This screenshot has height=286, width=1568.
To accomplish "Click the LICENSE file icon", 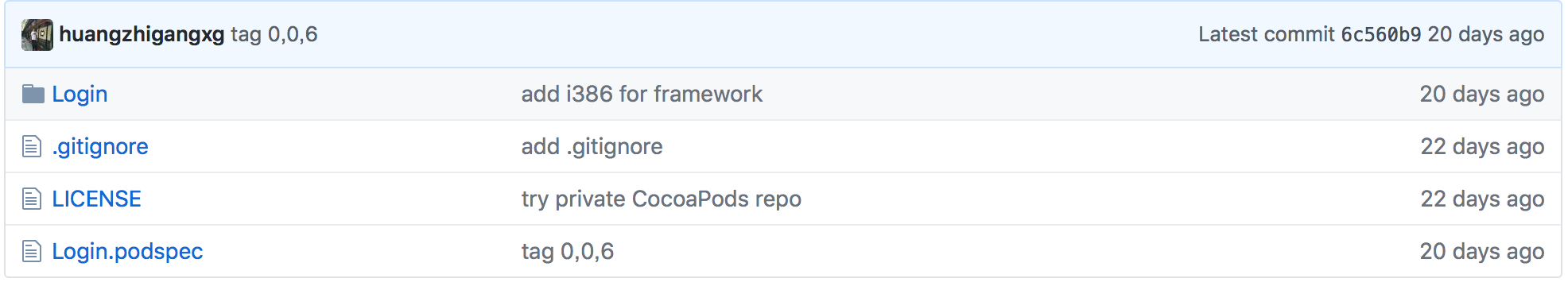I will pyautogui.click(x=32, y=199).
